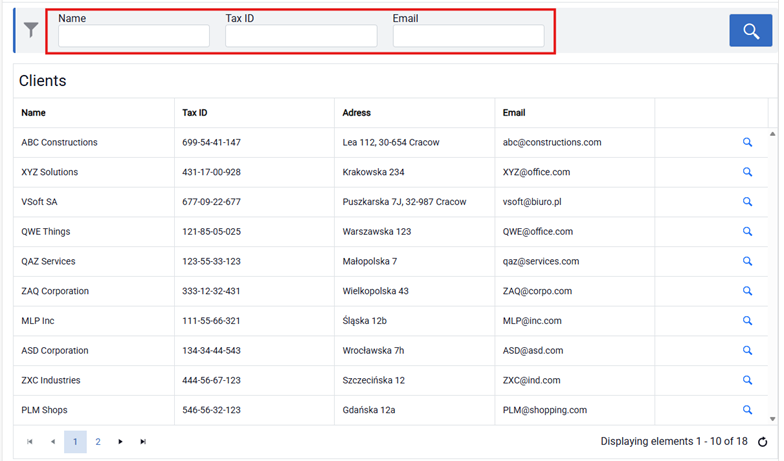Click the Clients panel heading
The width and height of the screenshot is (784, 461).
pyautogui.click(x=42, y=80)
